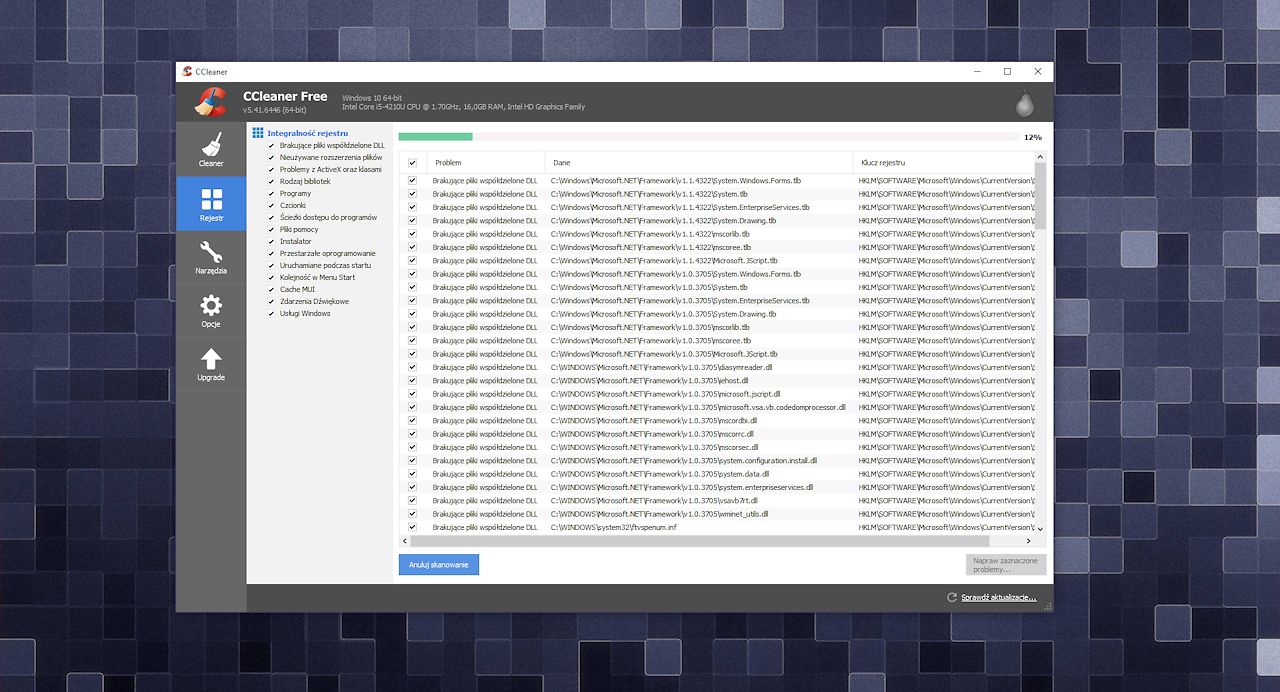Select the Programy category label
This screenshot has width=1280, height=692.
point(295,193)
